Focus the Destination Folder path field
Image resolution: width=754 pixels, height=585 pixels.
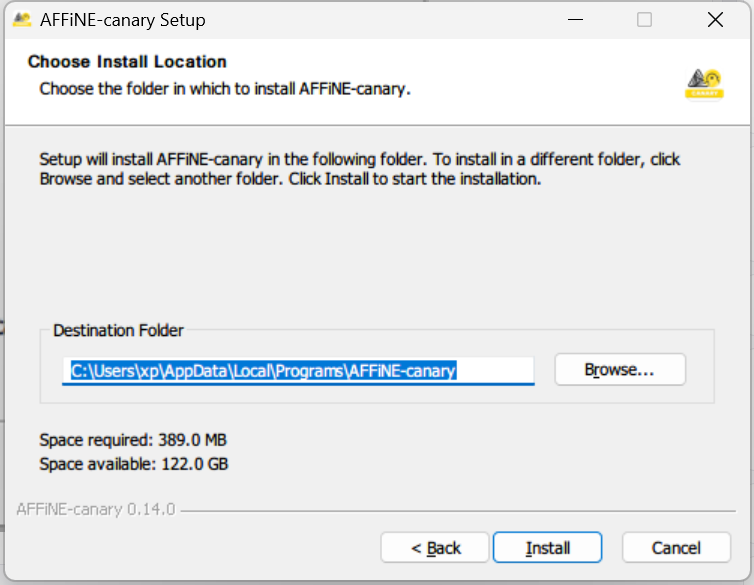pos(298,371)
